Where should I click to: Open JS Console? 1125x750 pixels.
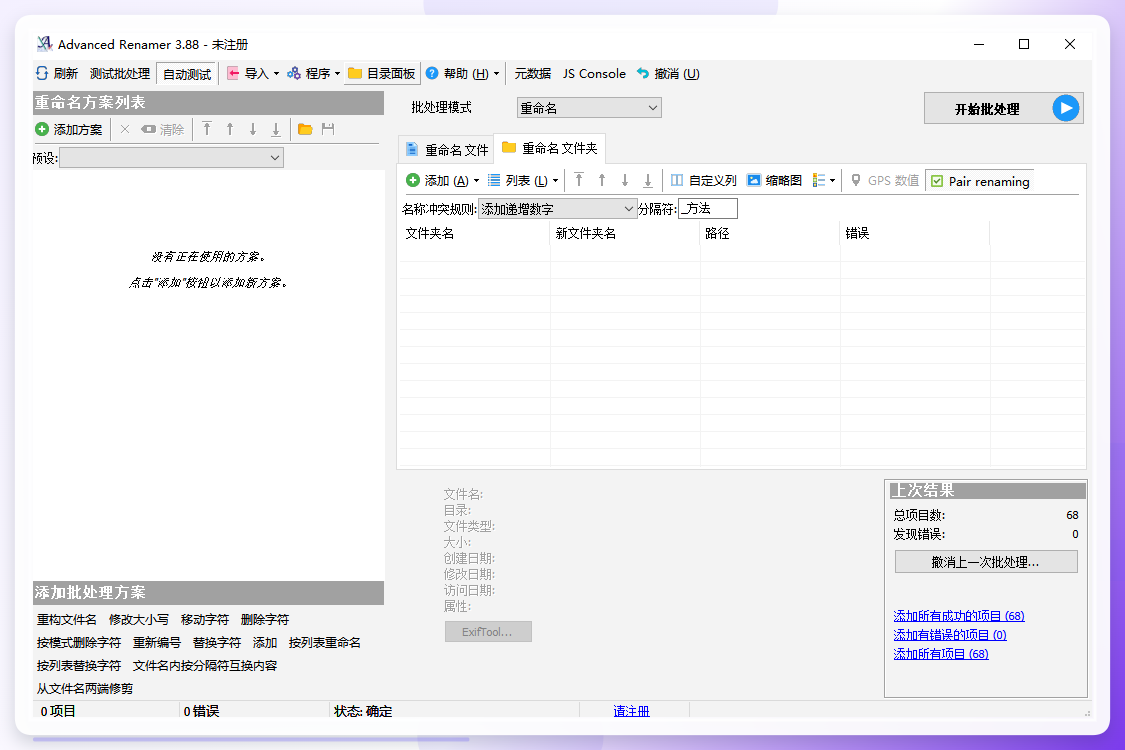point(594,73)
